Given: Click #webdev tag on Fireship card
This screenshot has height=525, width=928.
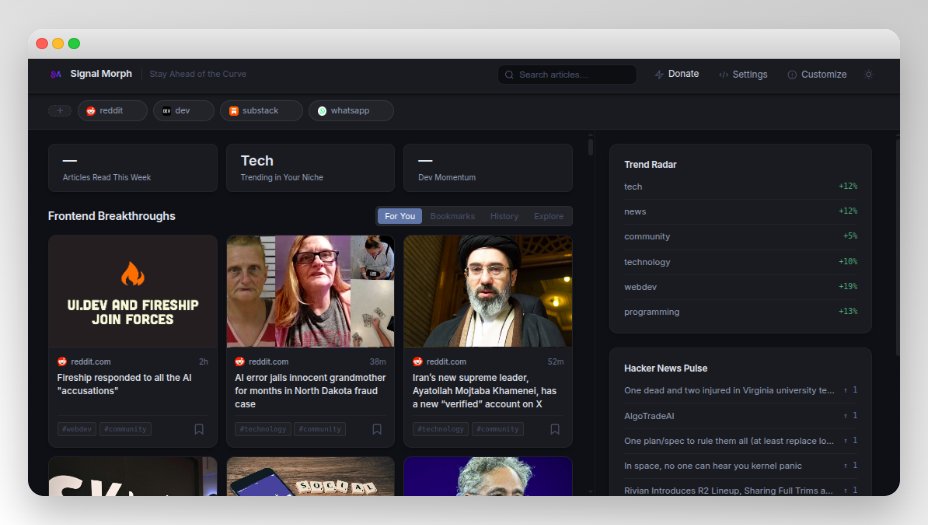Looking at the screenshot, I should [77, 429].
